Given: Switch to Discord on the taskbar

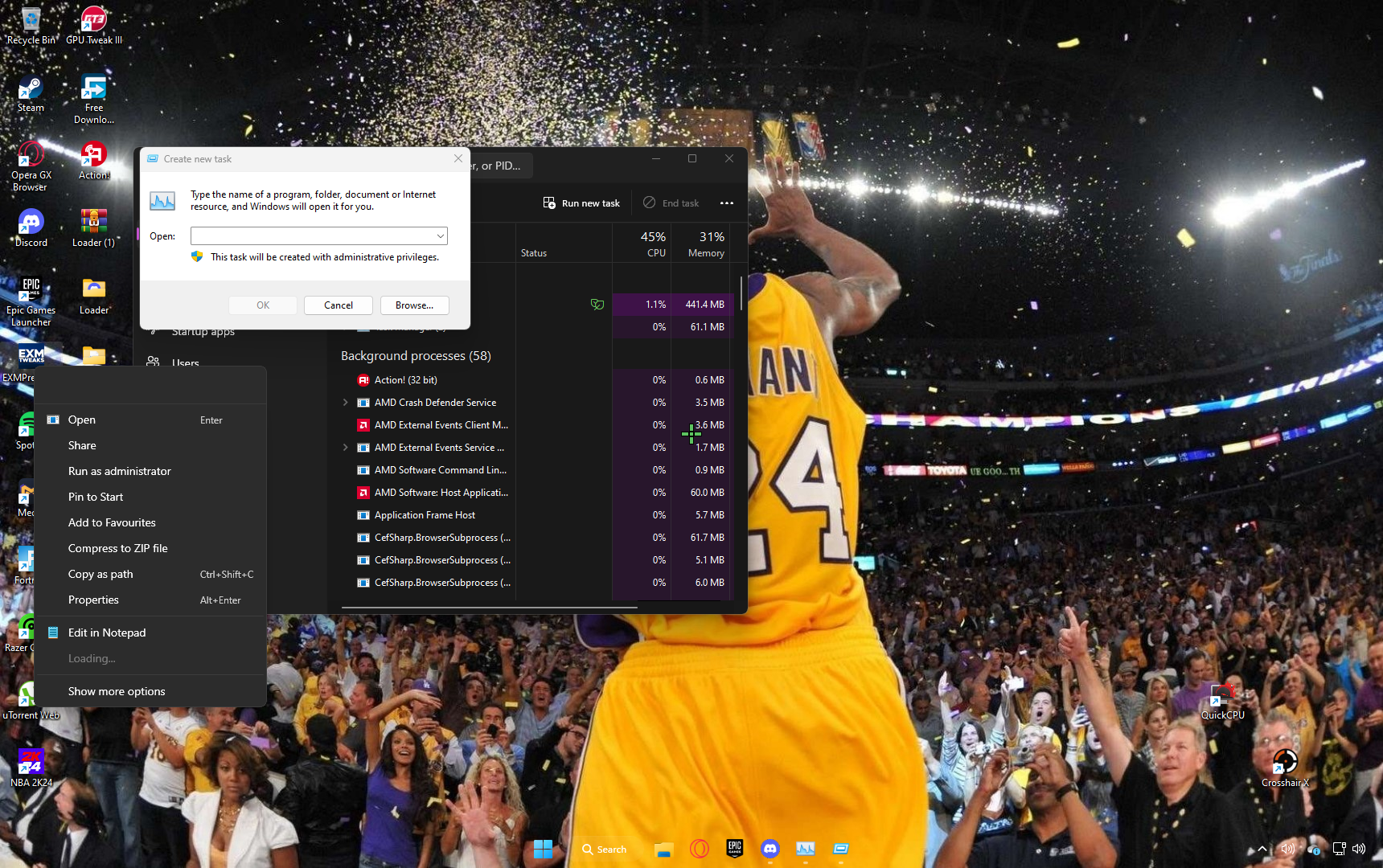Looking at the screenshot, I should tap(769, 849).
